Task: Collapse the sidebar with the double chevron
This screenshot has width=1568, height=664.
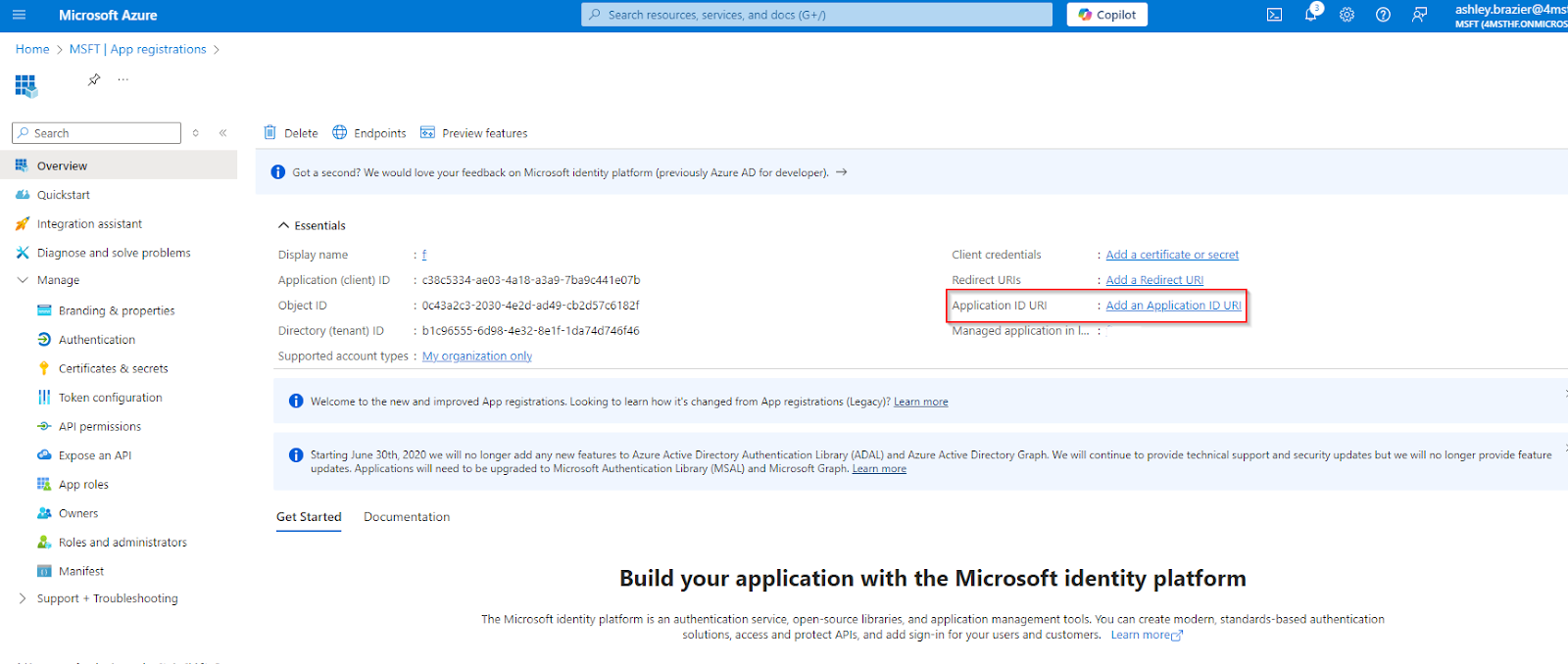Action: tap(223, 133)
